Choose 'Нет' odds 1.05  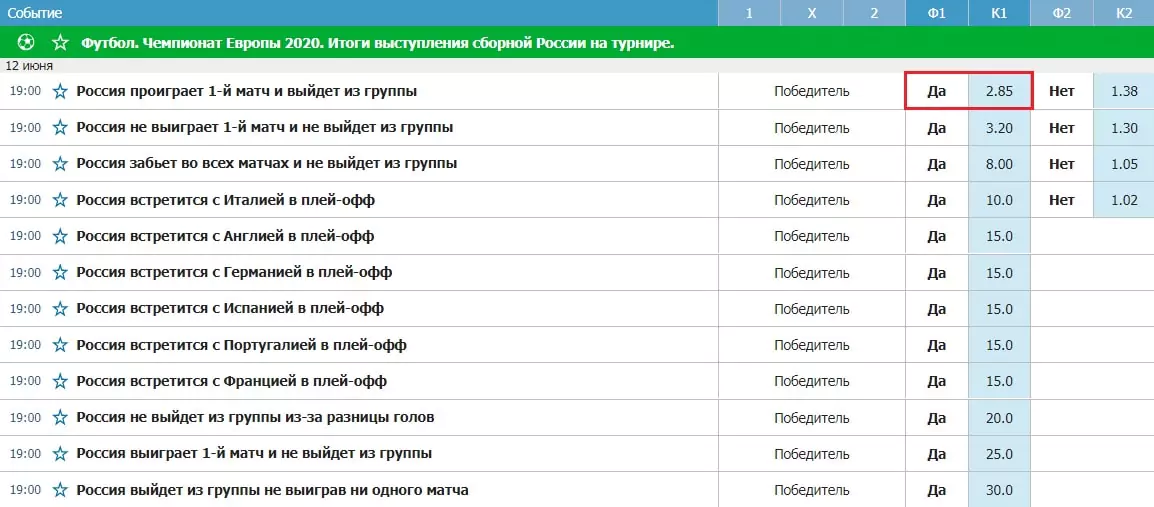pos(1124,163)
